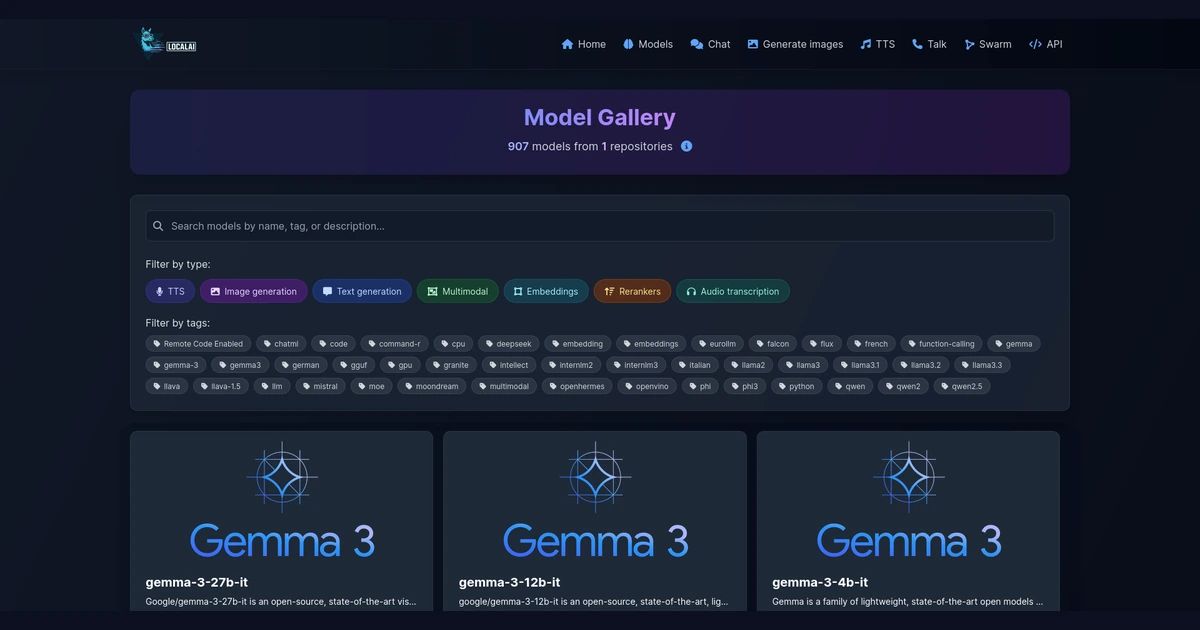Select the 'granite' tag
Image resolution: width=1200 pixels, height=630 pixels.
tap(451, 365)
